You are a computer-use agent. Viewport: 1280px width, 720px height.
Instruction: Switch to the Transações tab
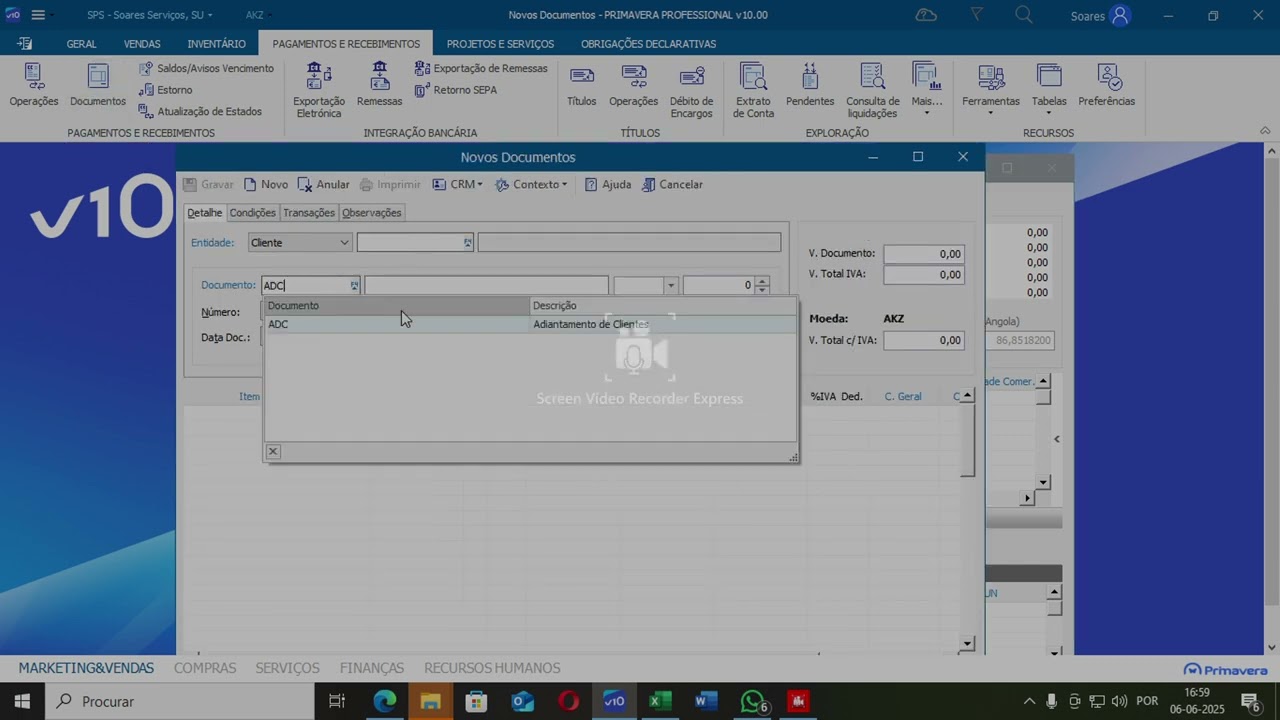point(308,213)
